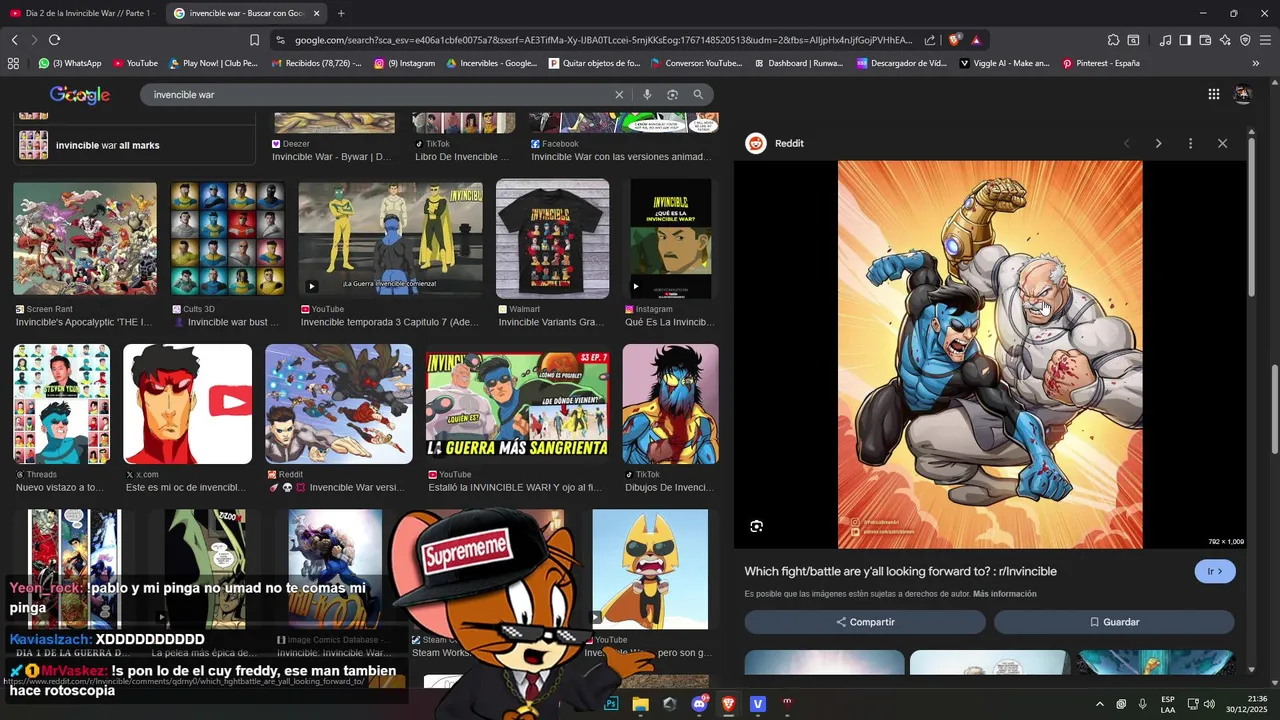Viewport: 1280px width, 720px height.
Task: Click the Google logo
Action: click(x=80, y=94)
